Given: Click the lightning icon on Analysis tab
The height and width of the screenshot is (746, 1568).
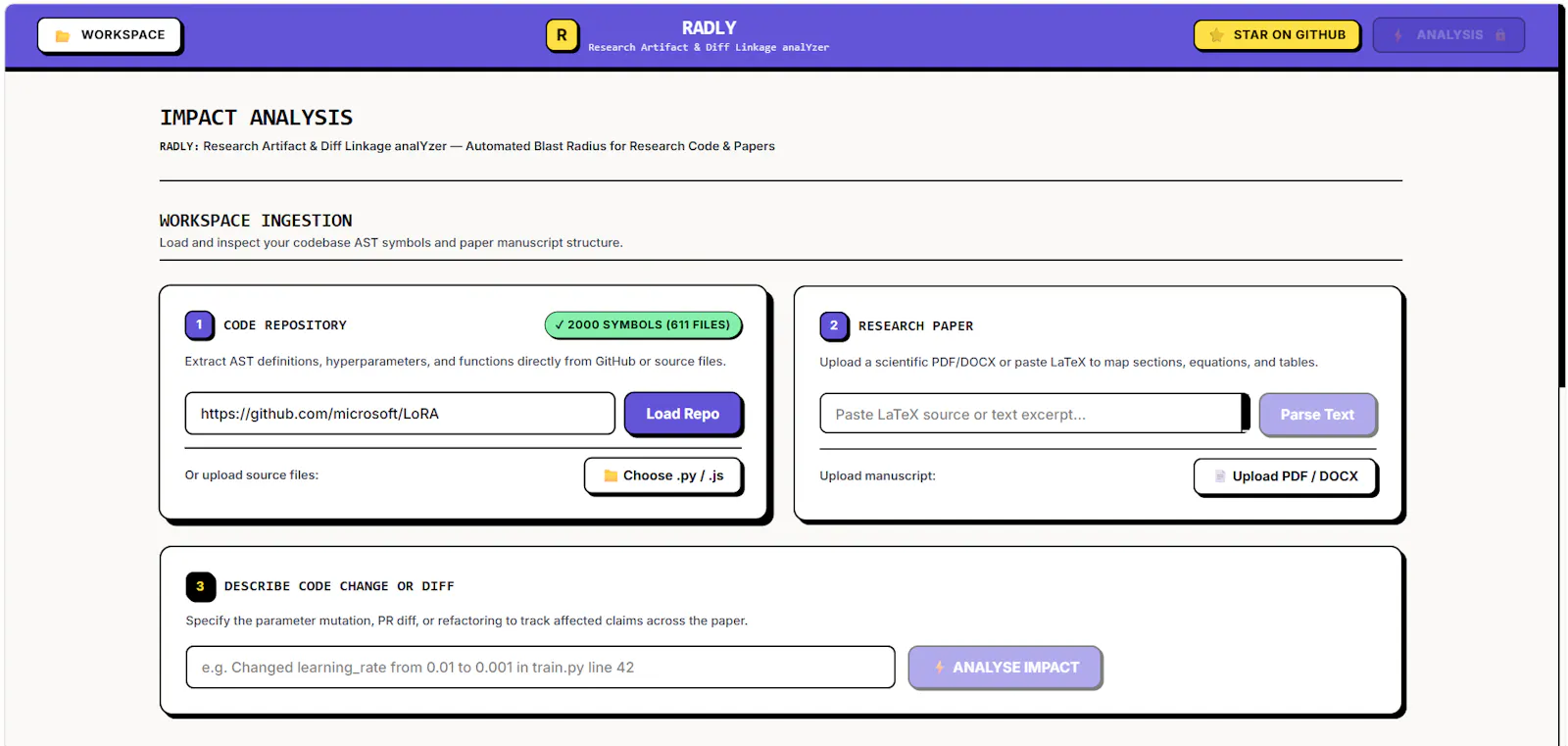Looking at the screenshot, I should point(1398,35).
